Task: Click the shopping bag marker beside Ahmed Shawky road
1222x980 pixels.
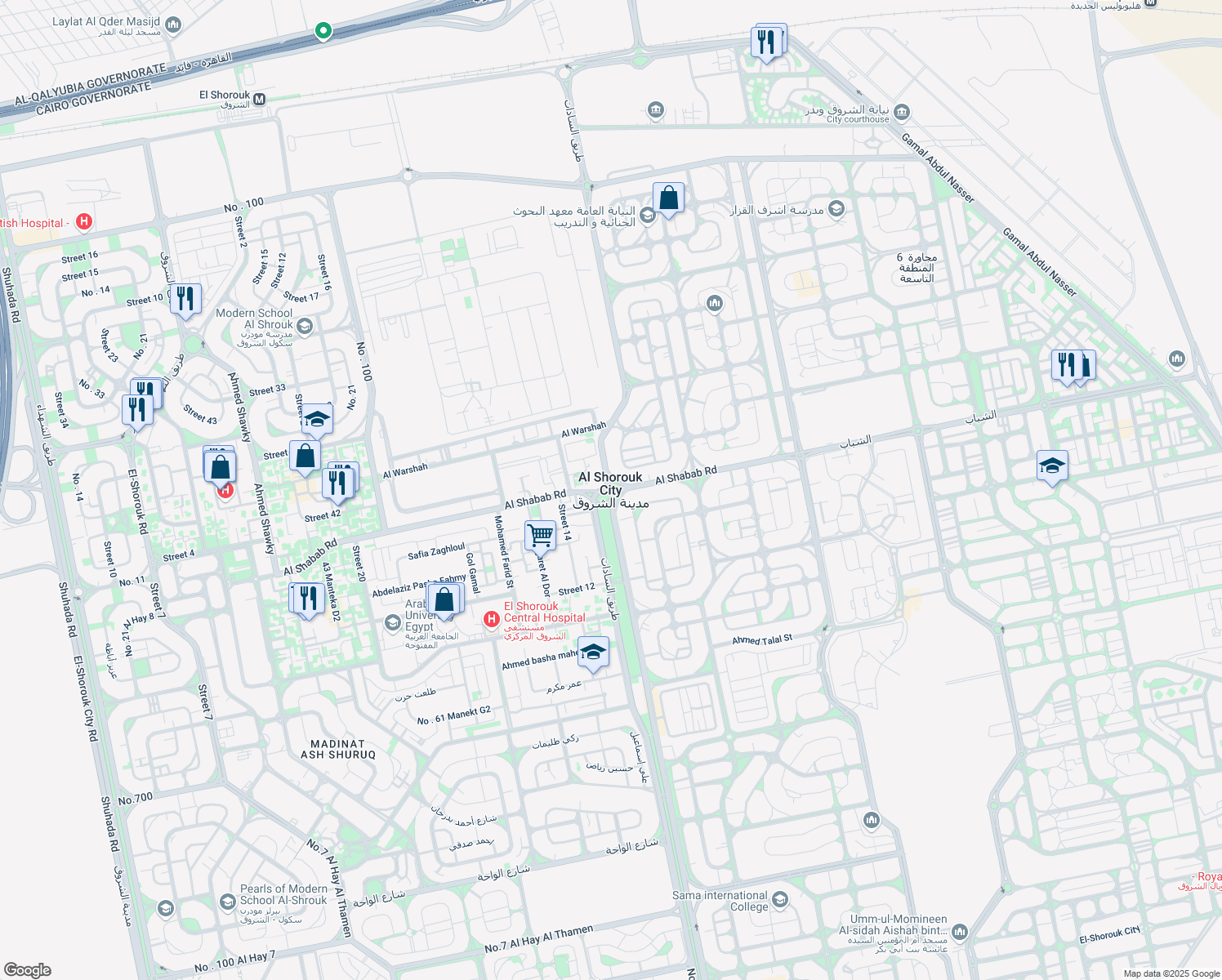Action: point(221,469)
